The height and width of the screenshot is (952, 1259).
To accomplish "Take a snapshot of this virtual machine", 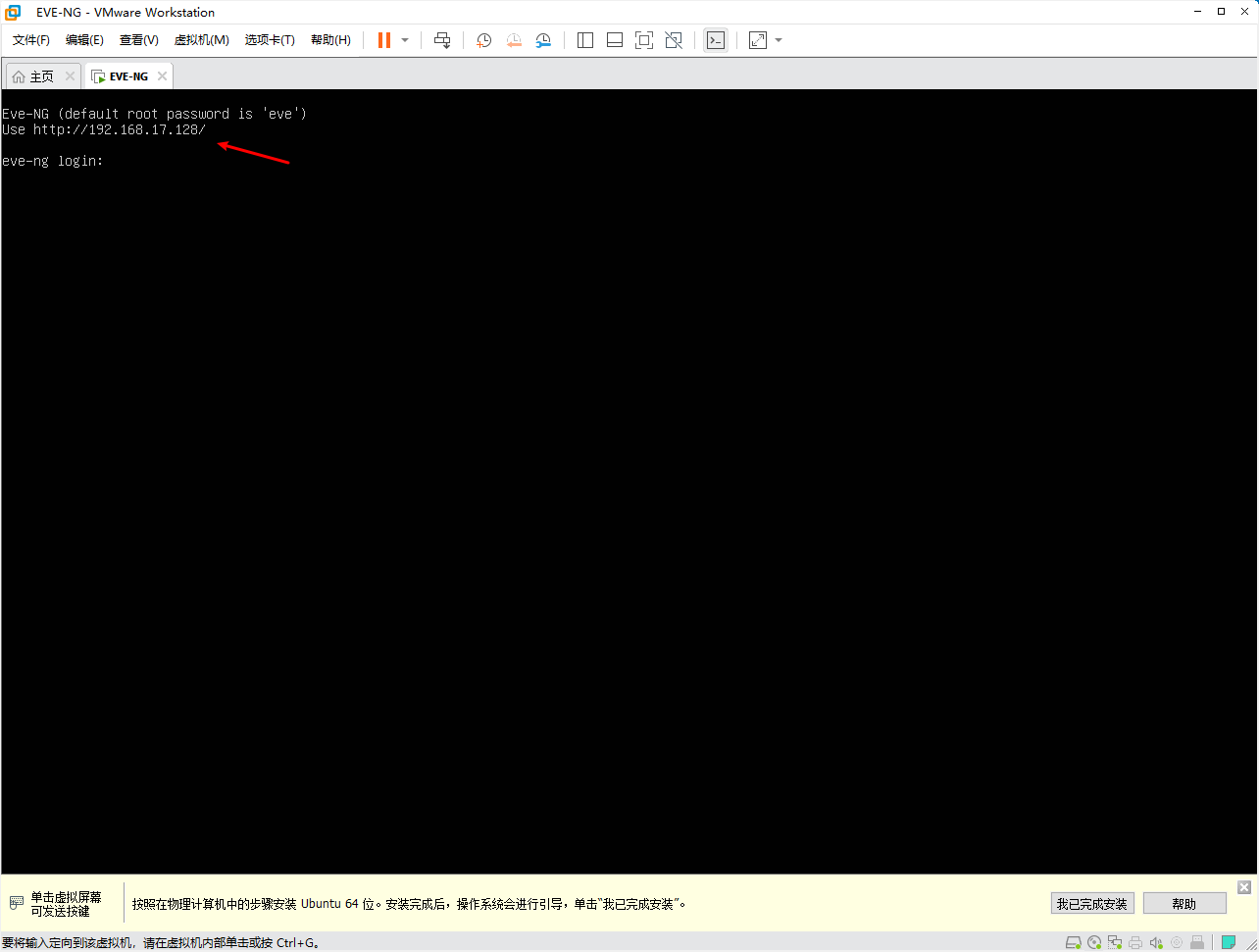I will tap(483, 40).
